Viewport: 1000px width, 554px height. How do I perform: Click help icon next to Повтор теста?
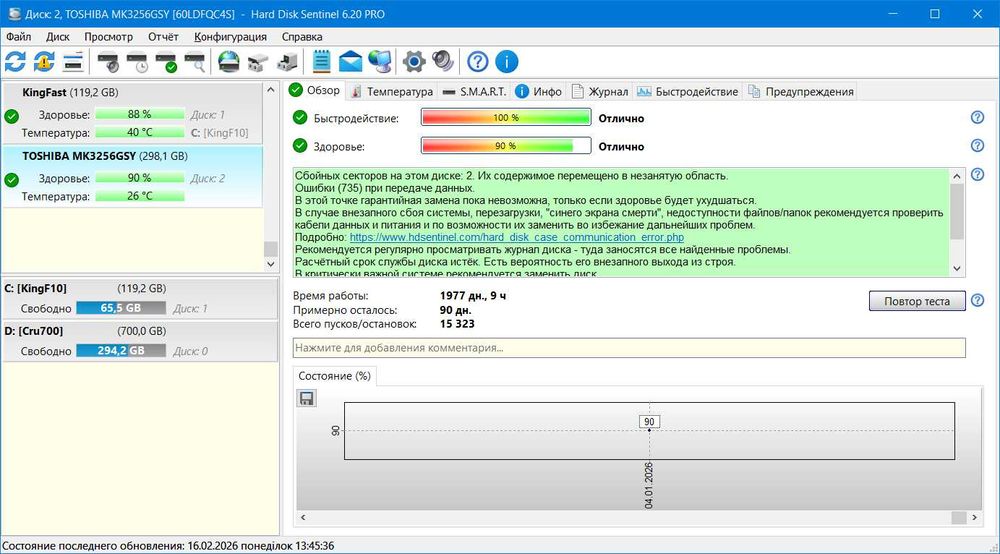pyautogui.click(x=977, y=300)
